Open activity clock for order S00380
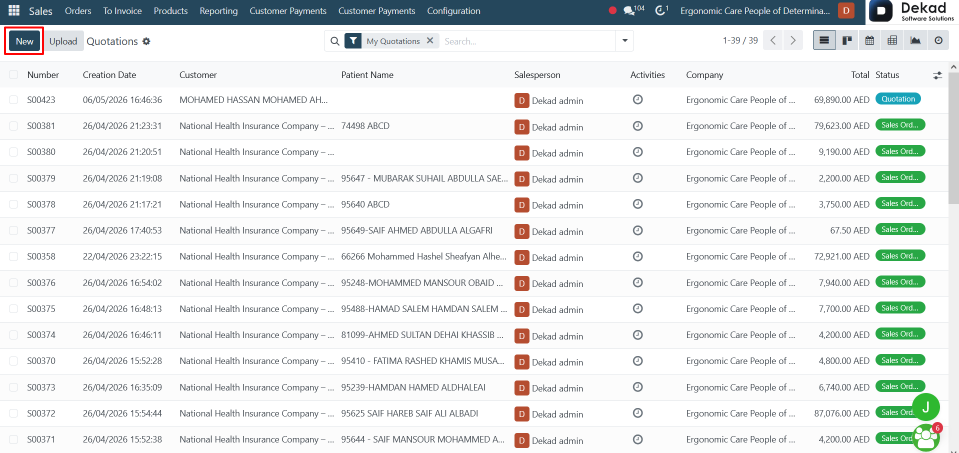 point(637,152)
